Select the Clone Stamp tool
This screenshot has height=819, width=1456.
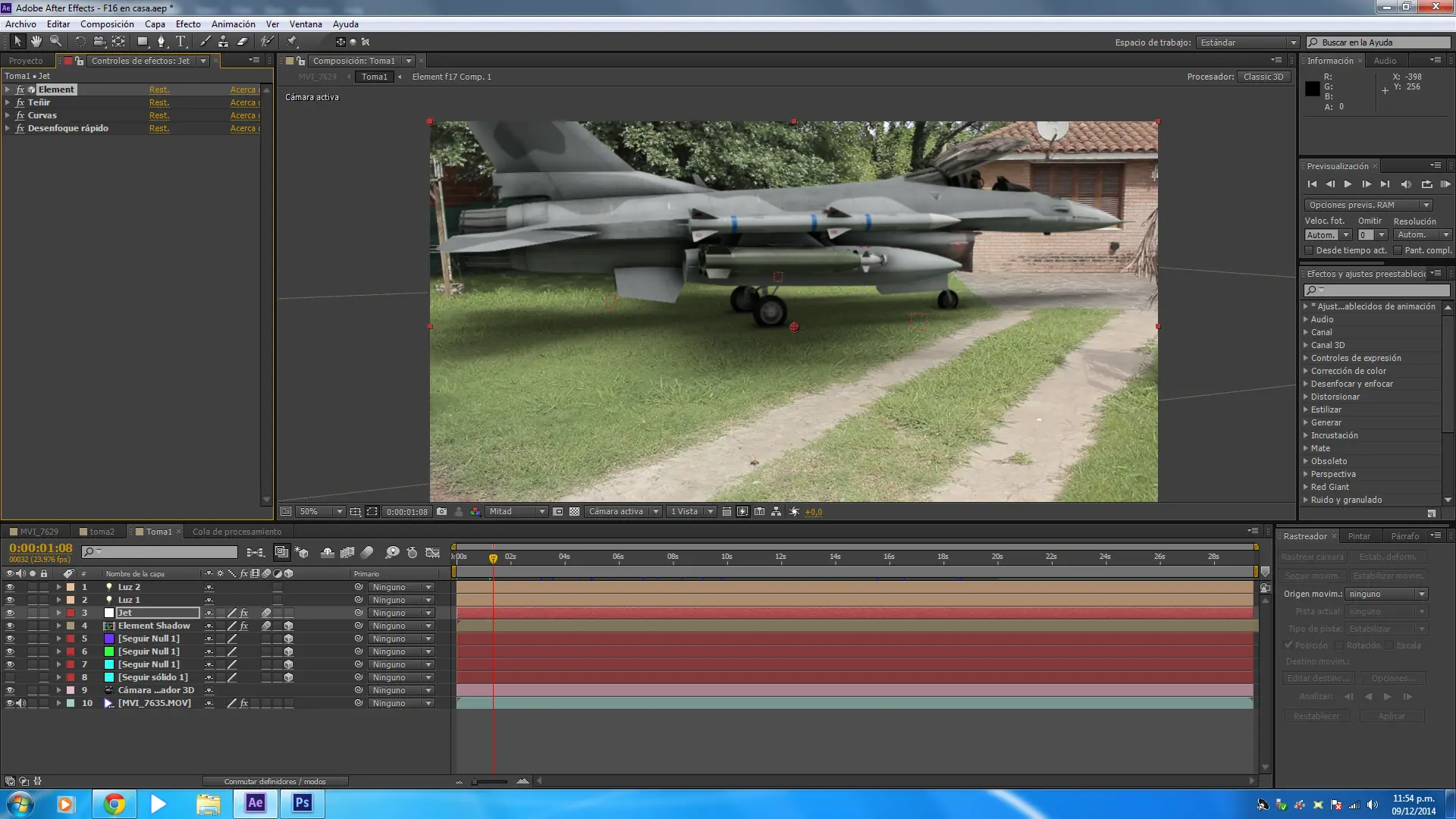[x=223, y=42]
